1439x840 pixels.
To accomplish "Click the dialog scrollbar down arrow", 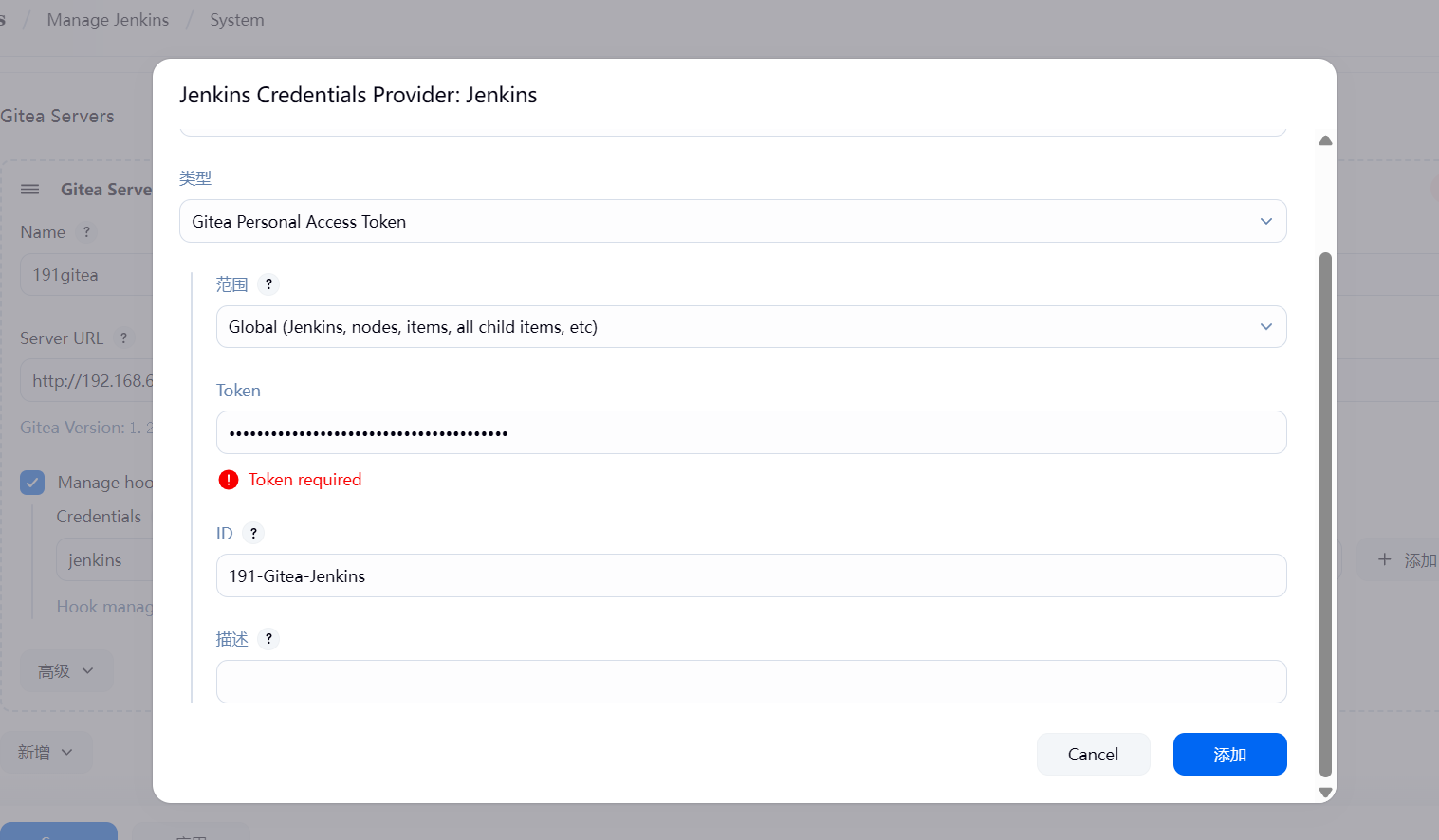I will (x=1325, y=793).
